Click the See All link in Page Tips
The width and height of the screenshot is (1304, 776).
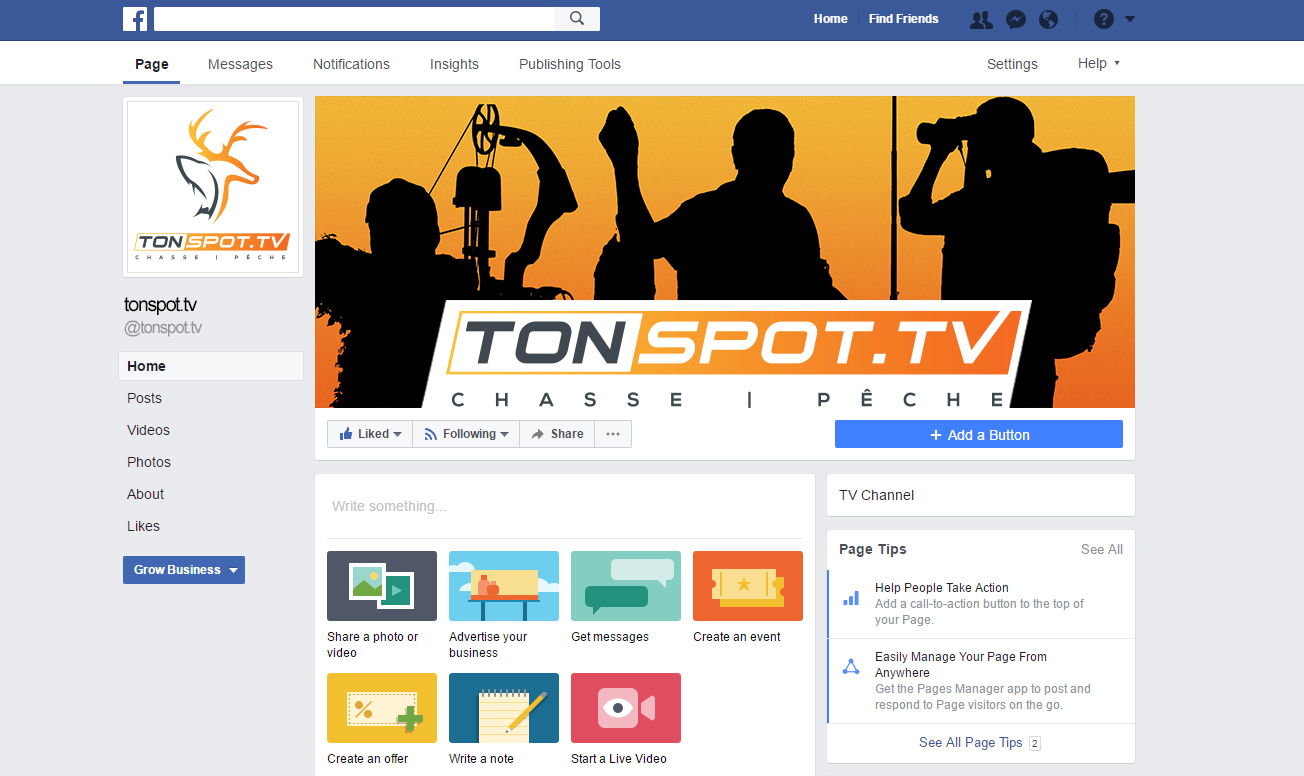point(1101,549)
